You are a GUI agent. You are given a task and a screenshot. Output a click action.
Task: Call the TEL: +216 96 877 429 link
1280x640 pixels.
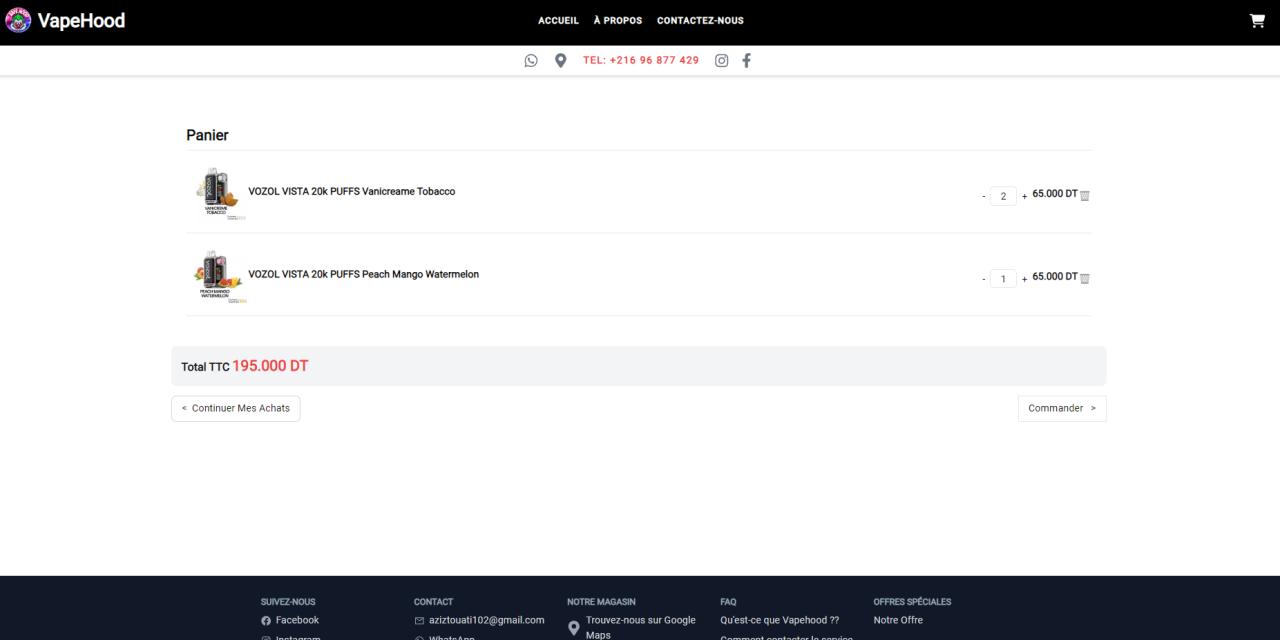point(641,60)
